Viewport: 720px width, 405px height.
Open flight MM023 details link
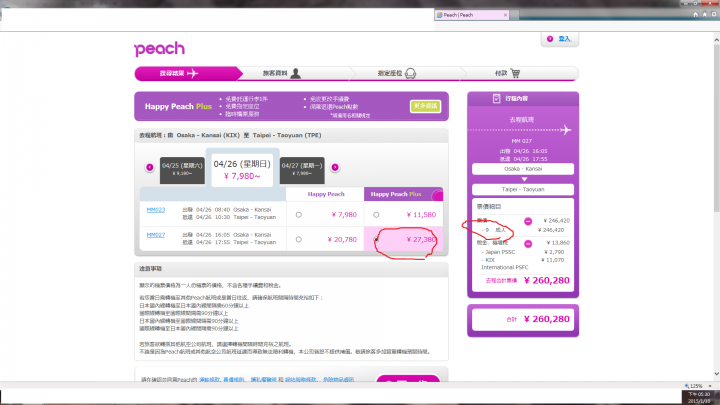tap(156, 210)
